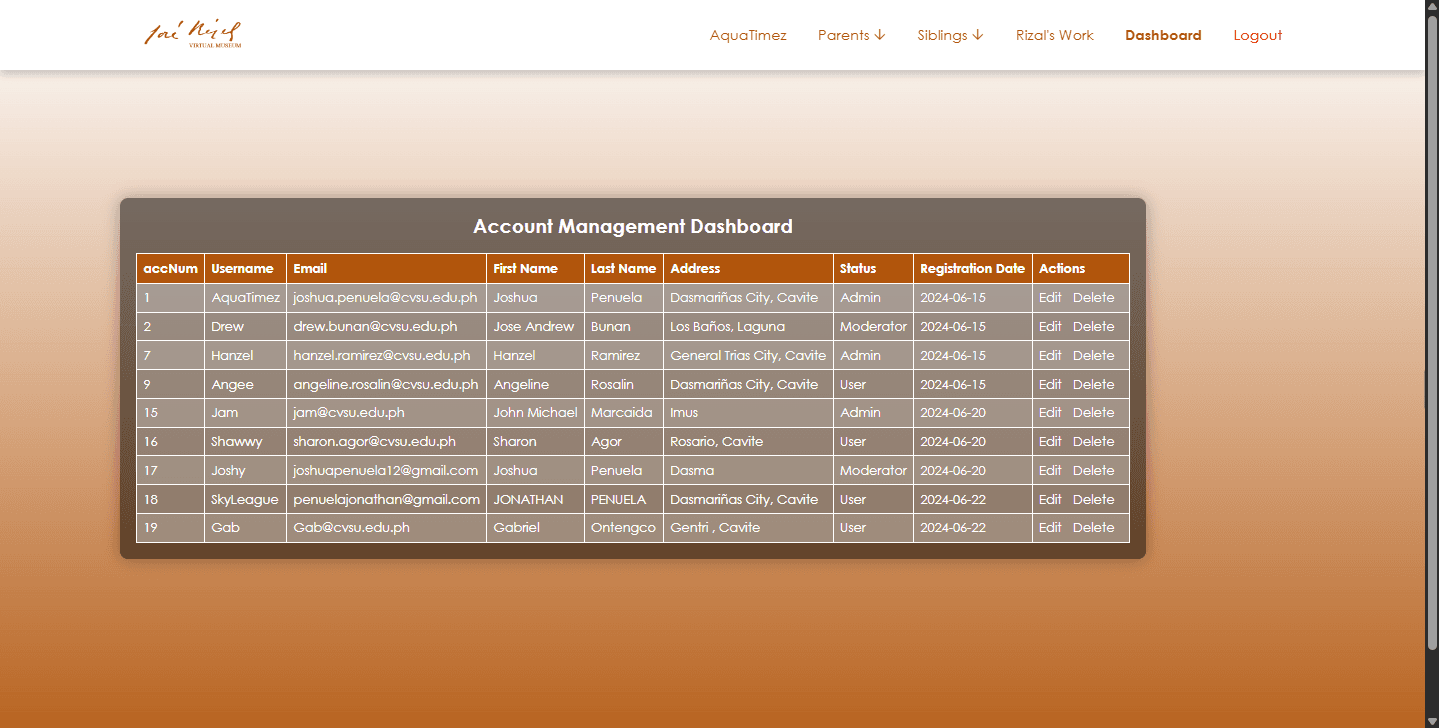Click first name Jose Andrew
Viewport: 1439px width, 728px height.
click(534, 326)
